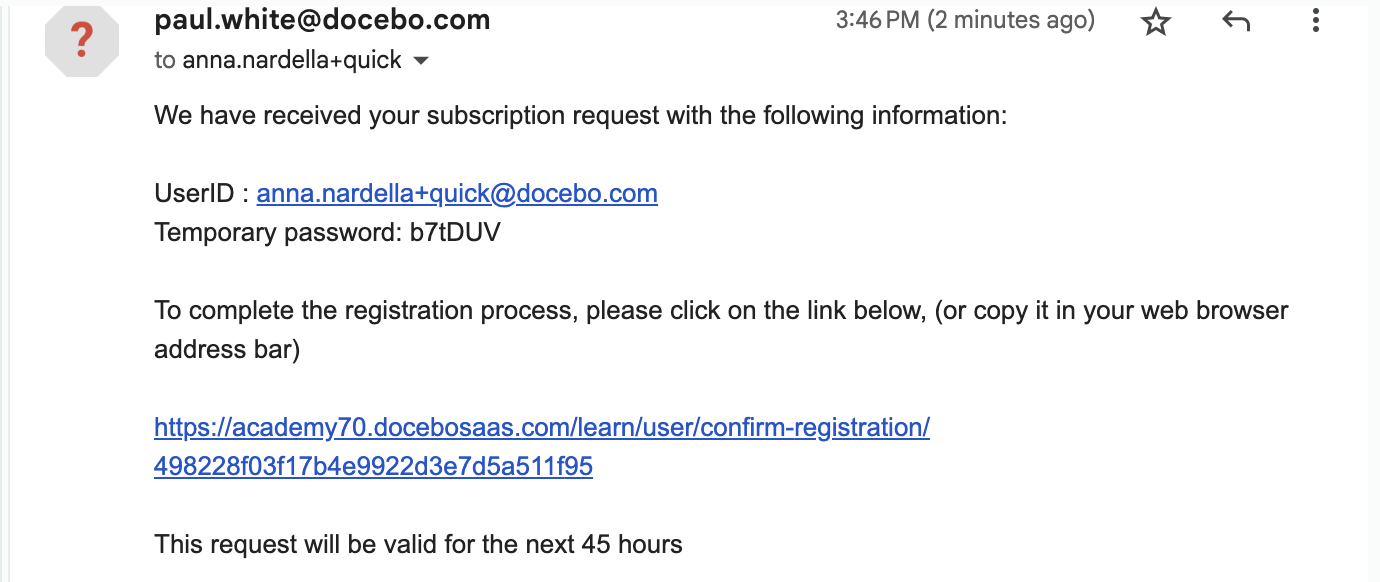Viewport: 1380px width, 582px height.
Task: Click the "to anna.nardella+quick" recipient text
Action: (278, 60)
